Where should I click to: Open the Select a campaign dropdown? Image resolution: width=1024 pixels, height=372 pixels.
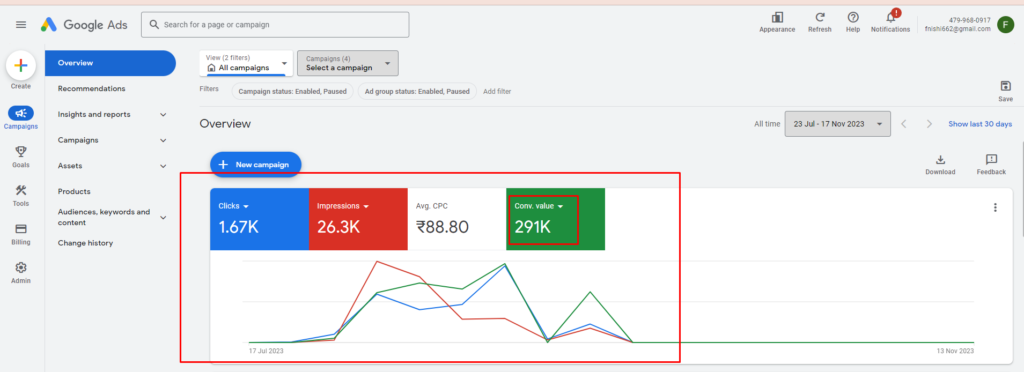pyautogui.click(x=347, y=63)
